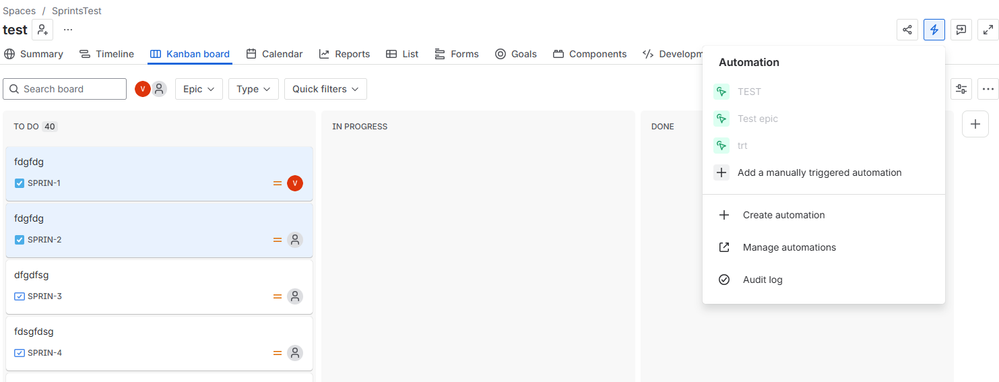Screen dimensions: 999x382
Task: Switch to the Timeline tab
Action: (x=106, y=54)
